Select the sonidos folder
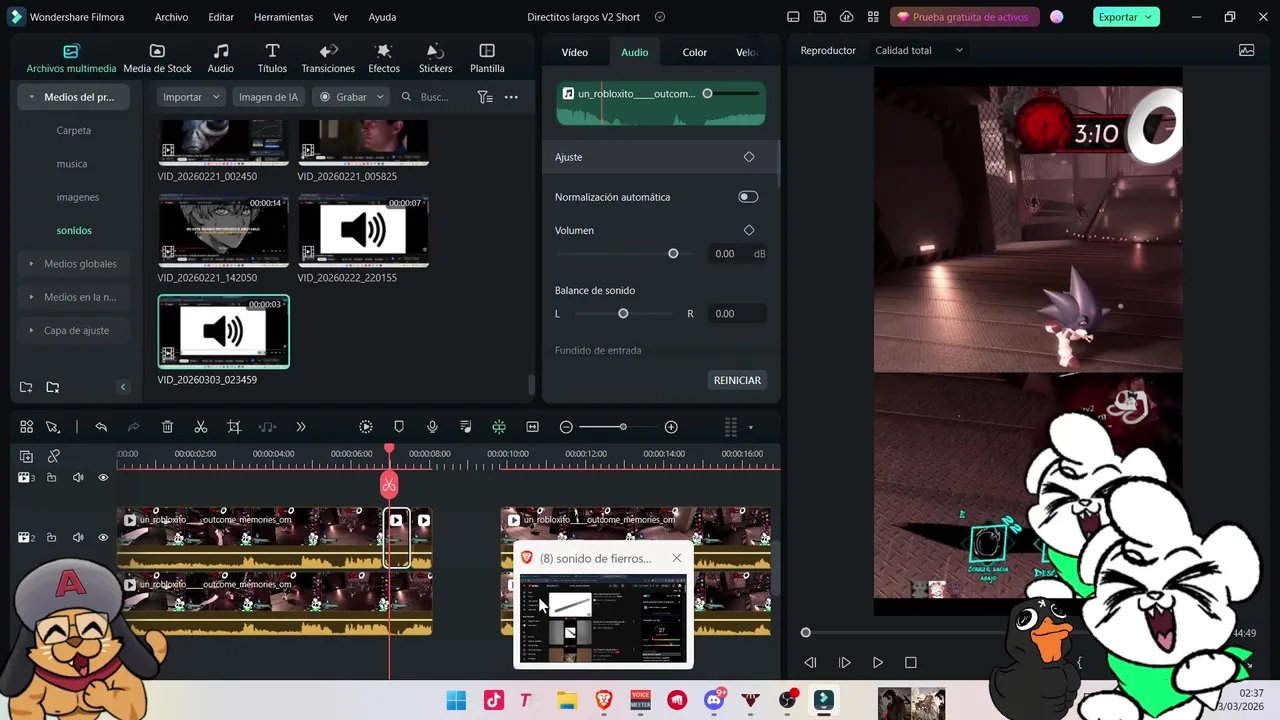This screenshot has width=1280, height=720. pyautogui.click(x=74, y=230)
